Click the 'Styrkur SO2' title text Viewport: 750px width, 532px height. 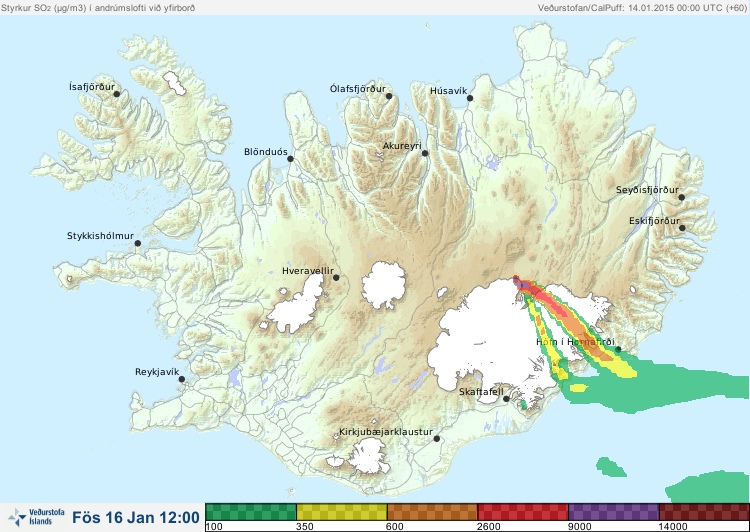coord(98,8)
